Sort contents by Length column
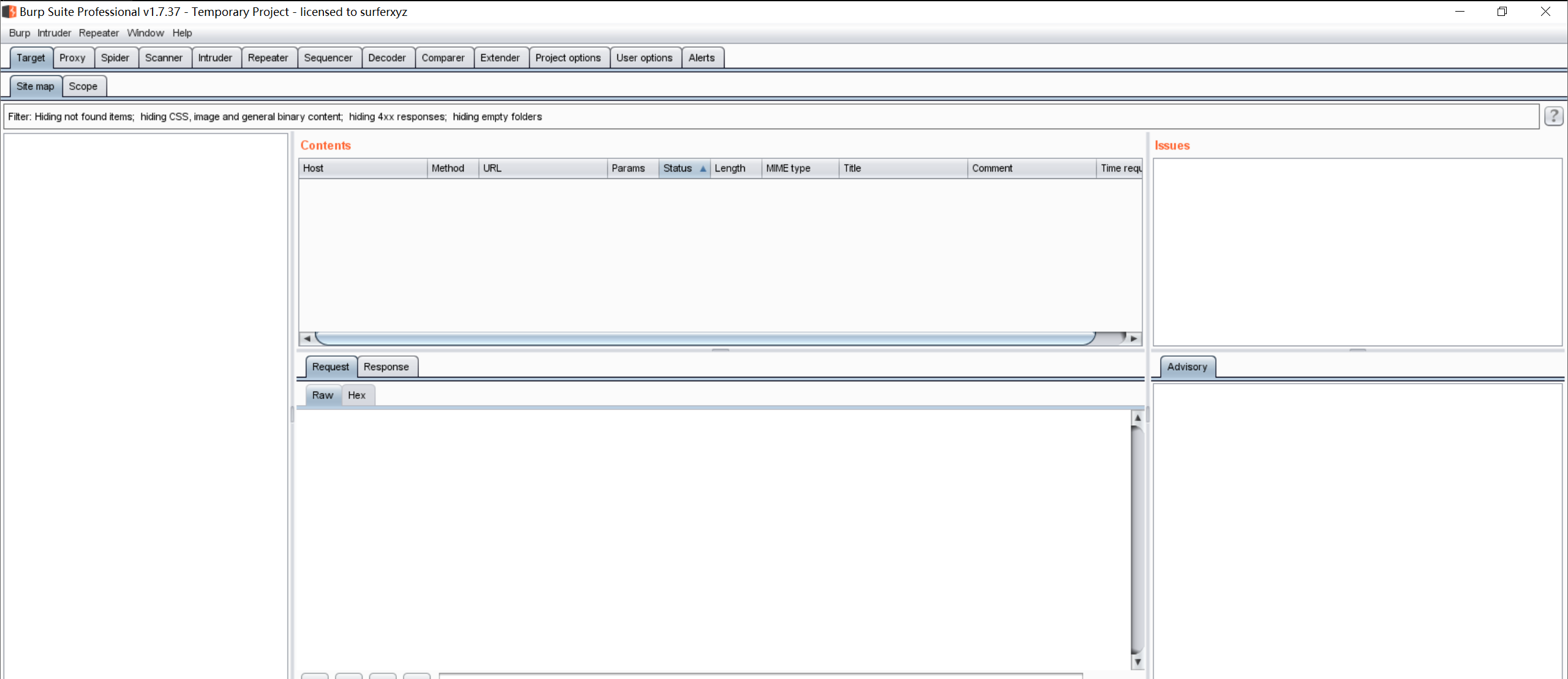 point(736,169)
